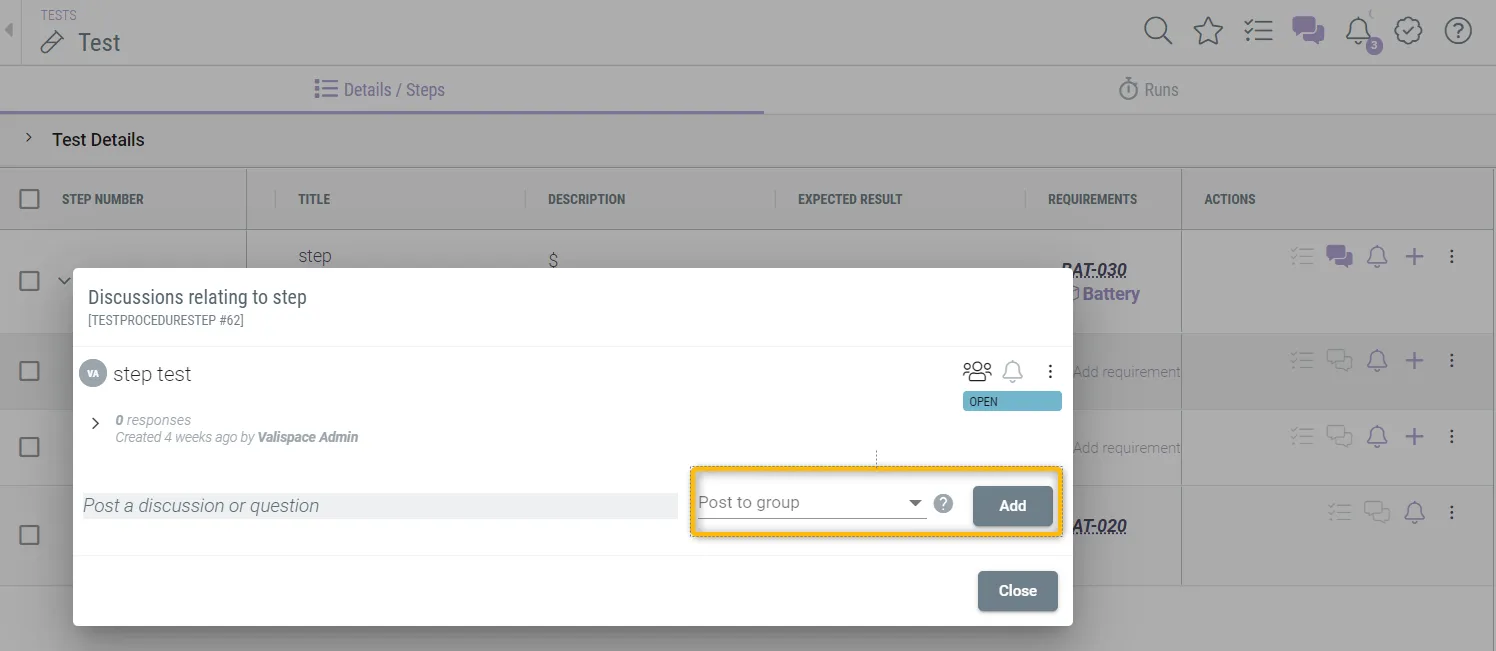Open the help question mark in header
This screenshot has width=1496, height=651.
(x=1458, y=31)
